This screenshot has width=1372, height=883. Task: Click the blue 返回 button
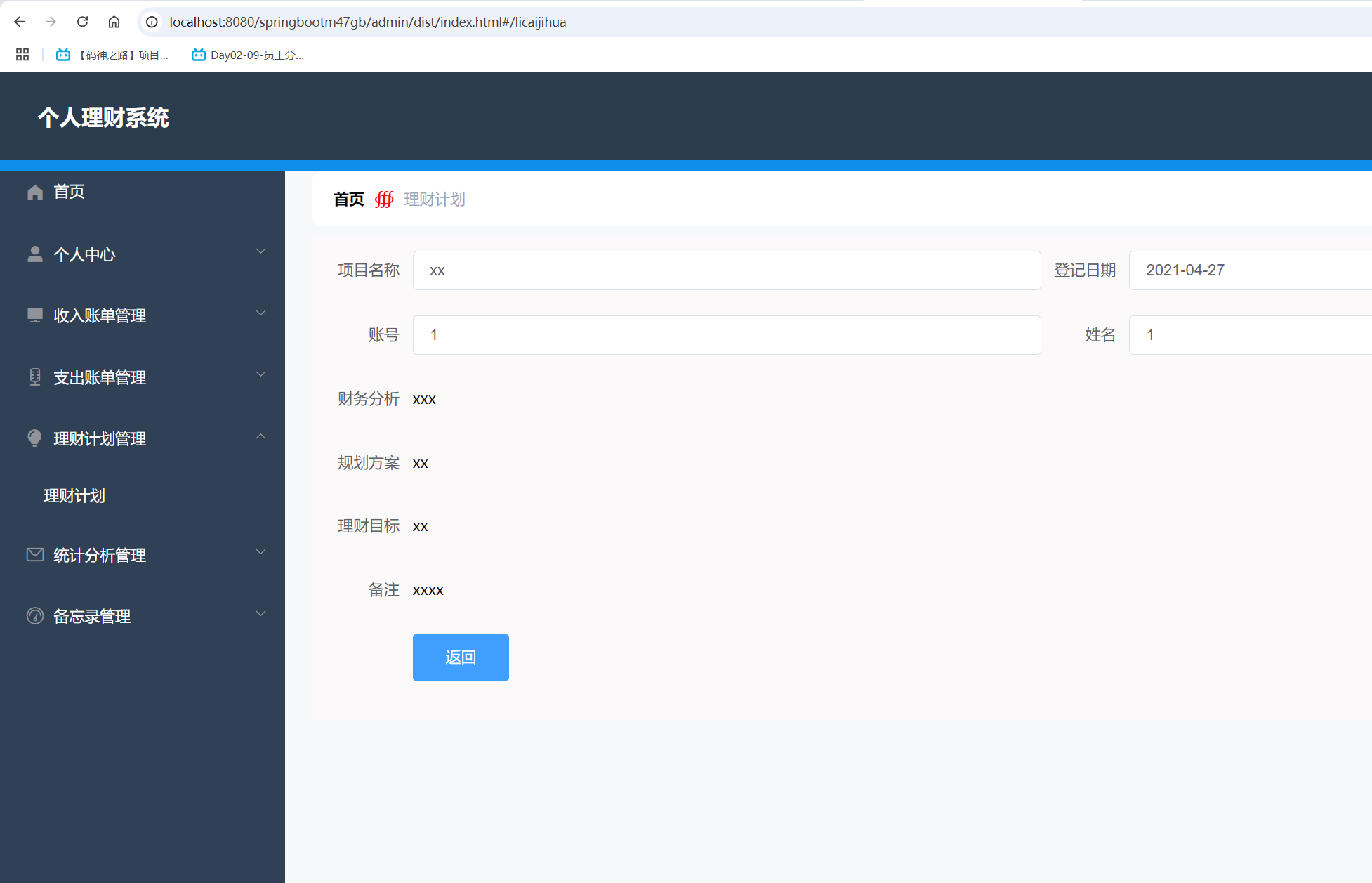(461, 658)
